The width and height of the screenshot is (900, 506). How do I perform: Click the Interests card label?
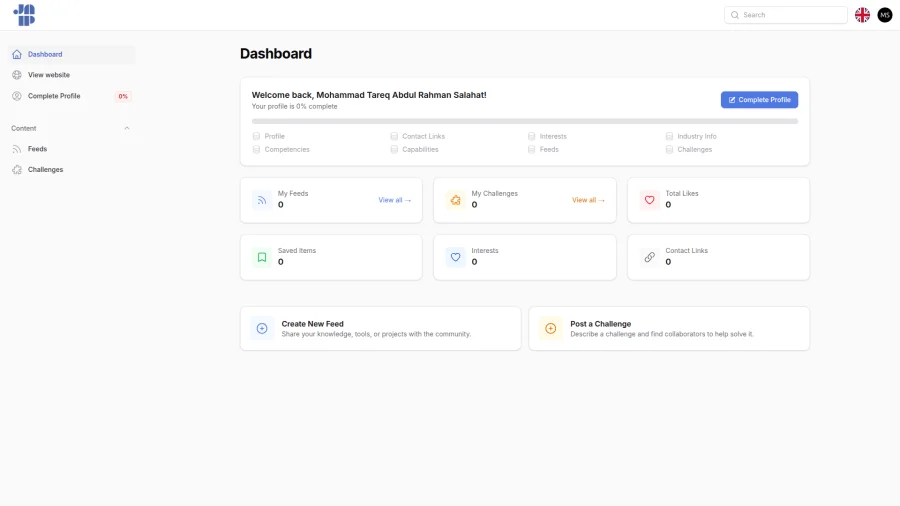pyautogui.click(x=485, y=251)
